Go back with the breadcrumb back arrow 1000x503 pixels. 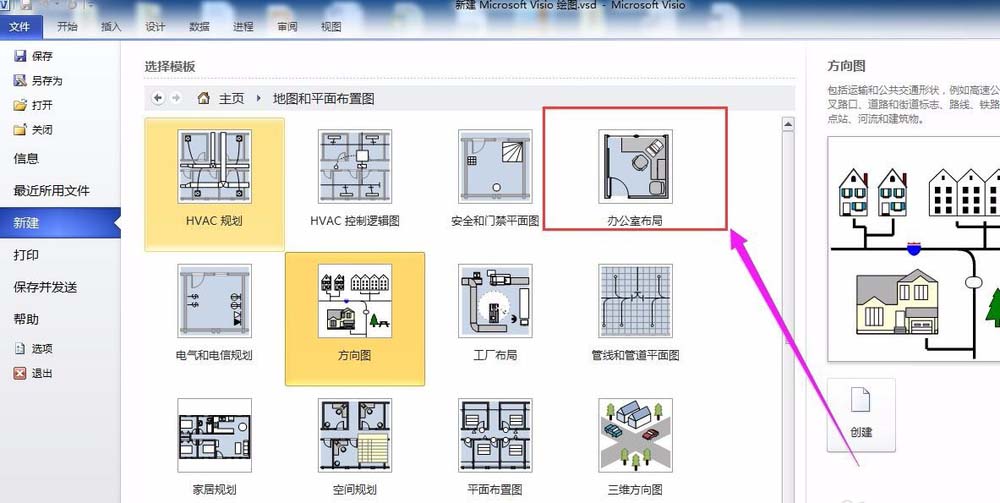tap(158, 98)
